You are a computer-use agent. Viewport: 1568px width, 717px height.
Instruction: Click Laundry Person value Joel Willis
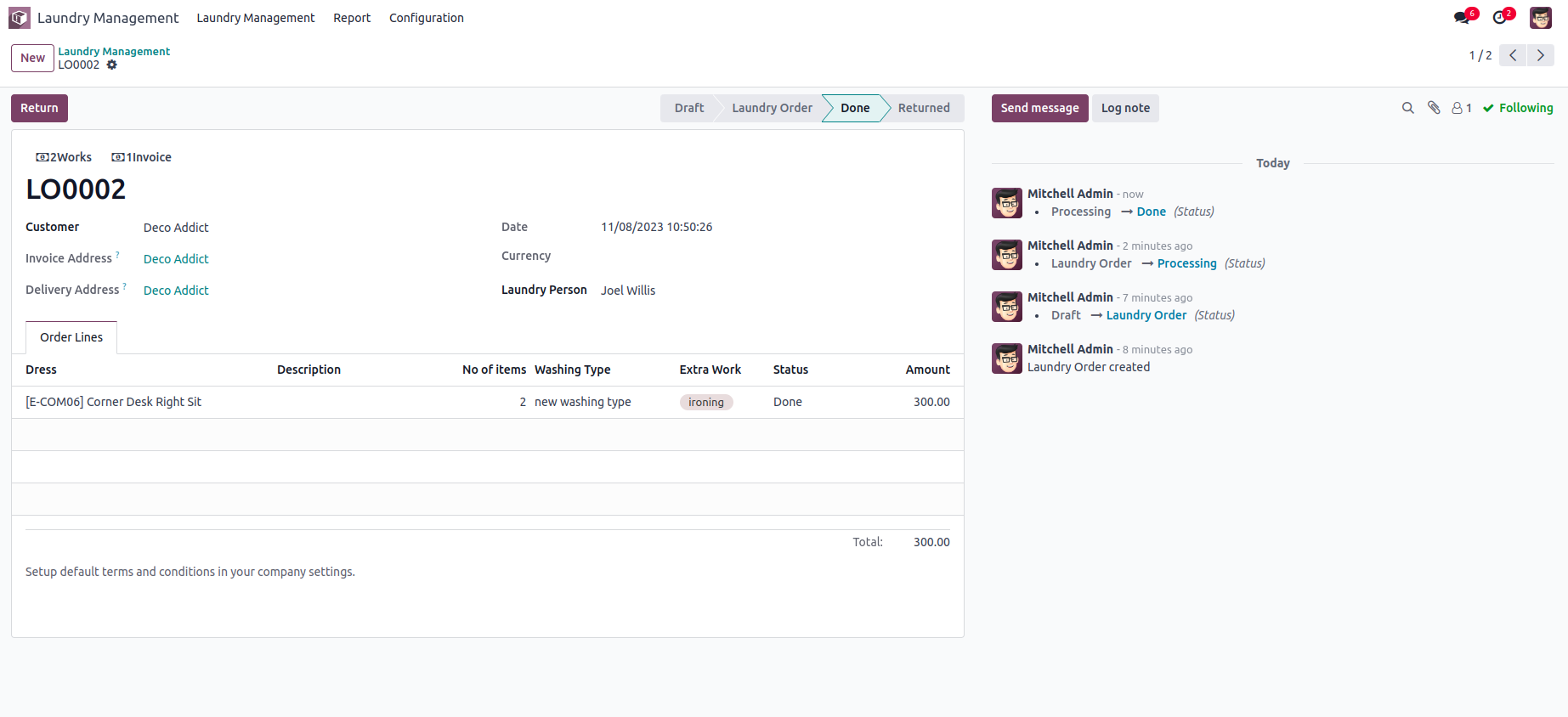pyautogui.click(x=628, y=291)
